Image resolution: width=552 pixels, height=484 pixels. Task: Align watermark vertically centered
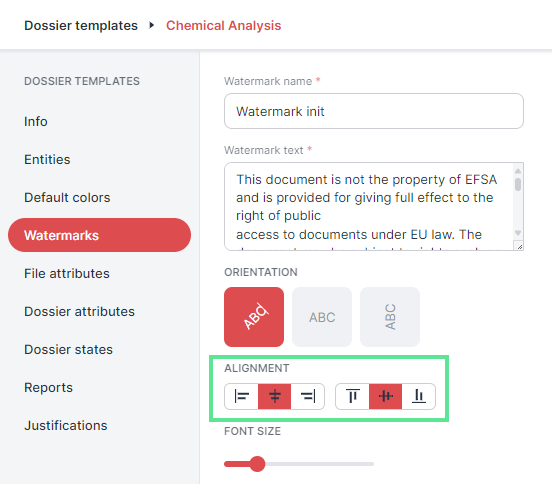click(385, 396)
